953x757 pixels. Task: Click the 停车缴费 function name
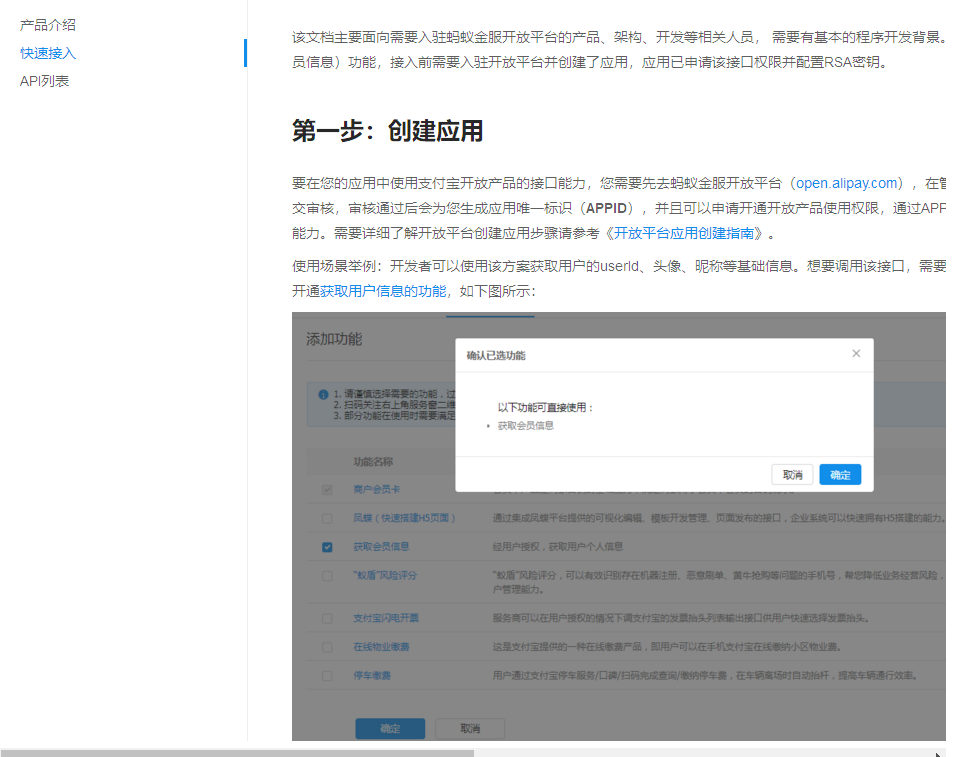point(372,675)
